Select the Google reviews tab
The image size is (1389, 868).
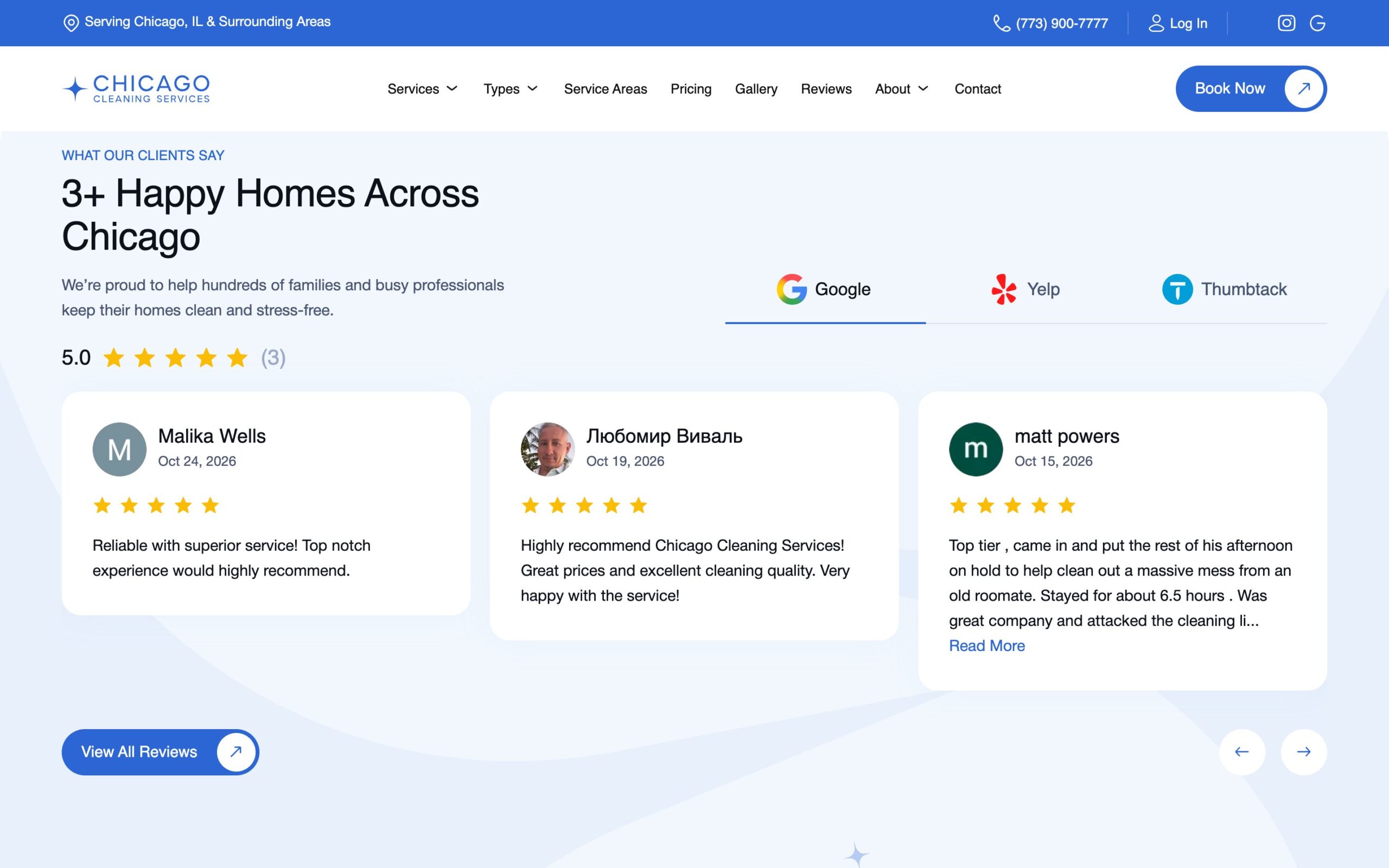(x=825, y=290)
